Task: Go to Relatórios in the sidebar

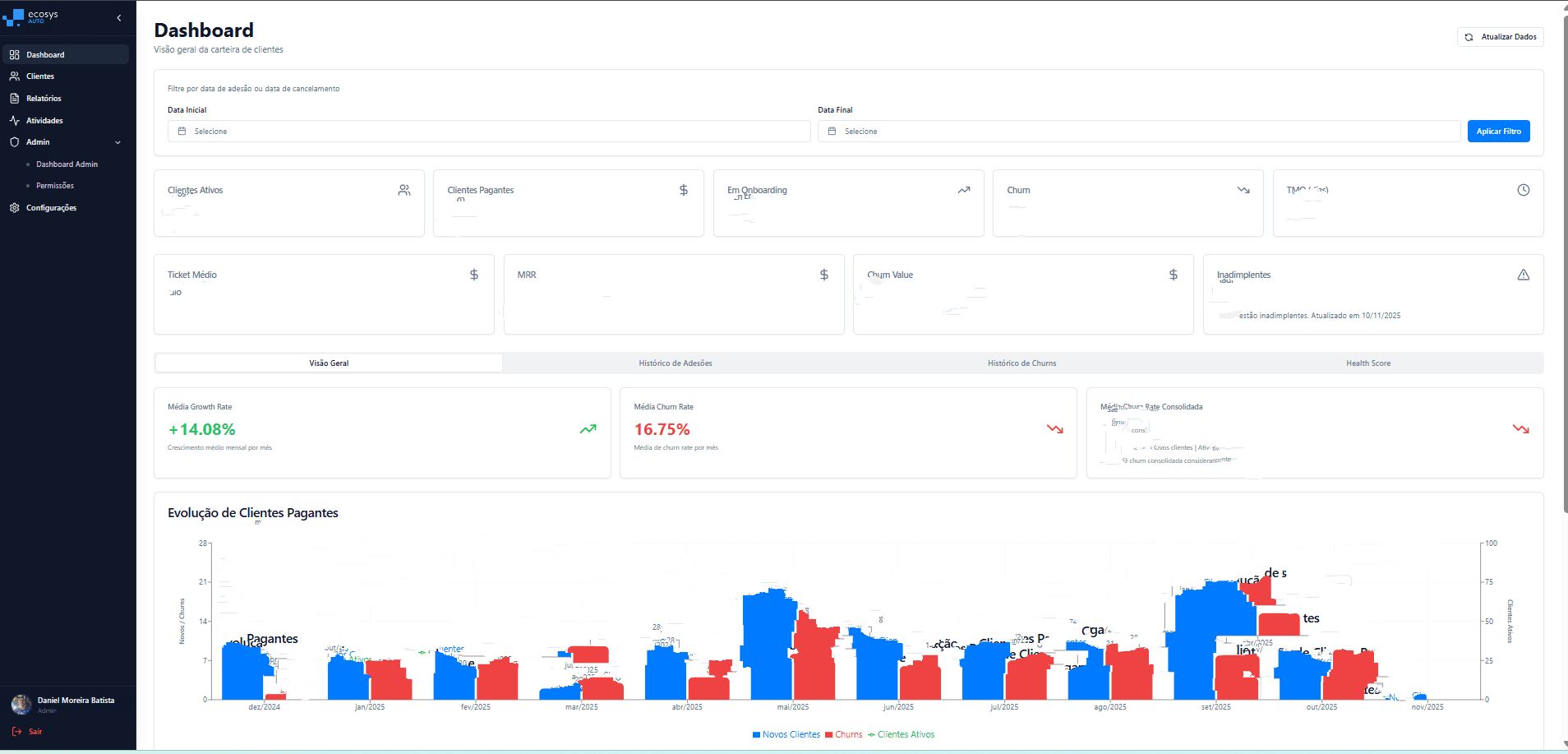Action: pos(65,98)
